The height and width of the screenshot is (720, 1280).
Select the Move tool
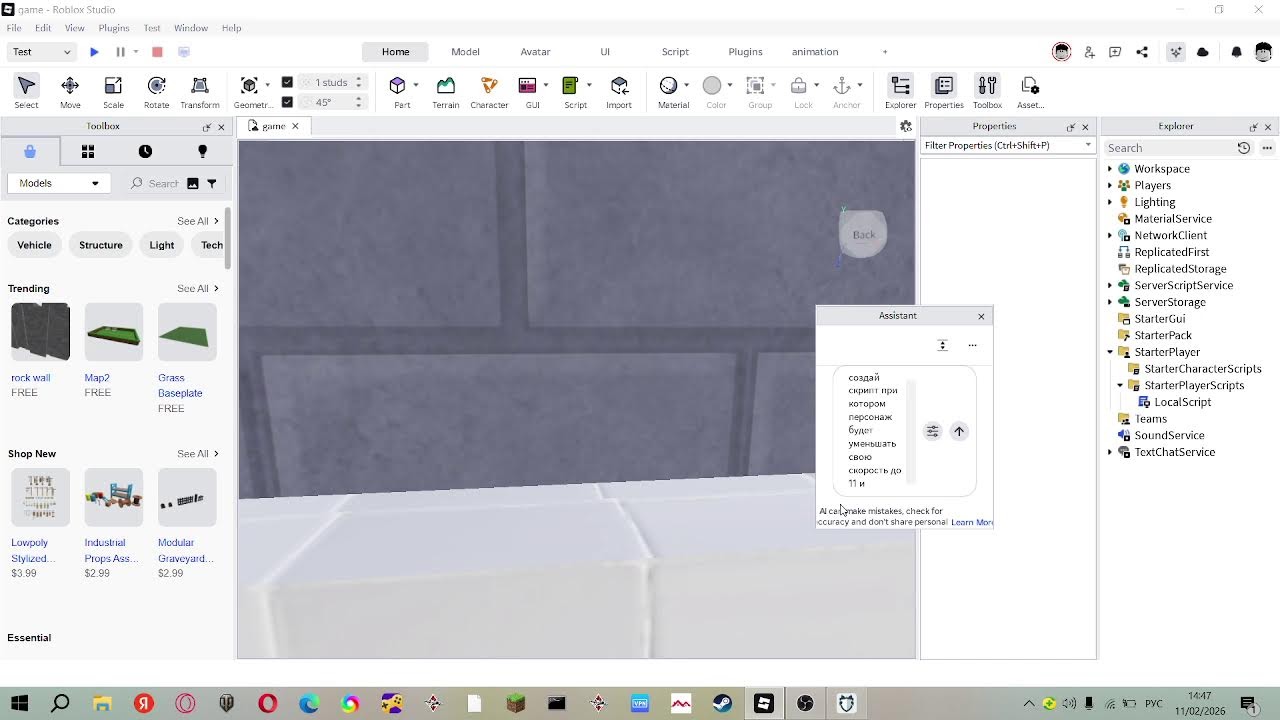coord(70,92)
